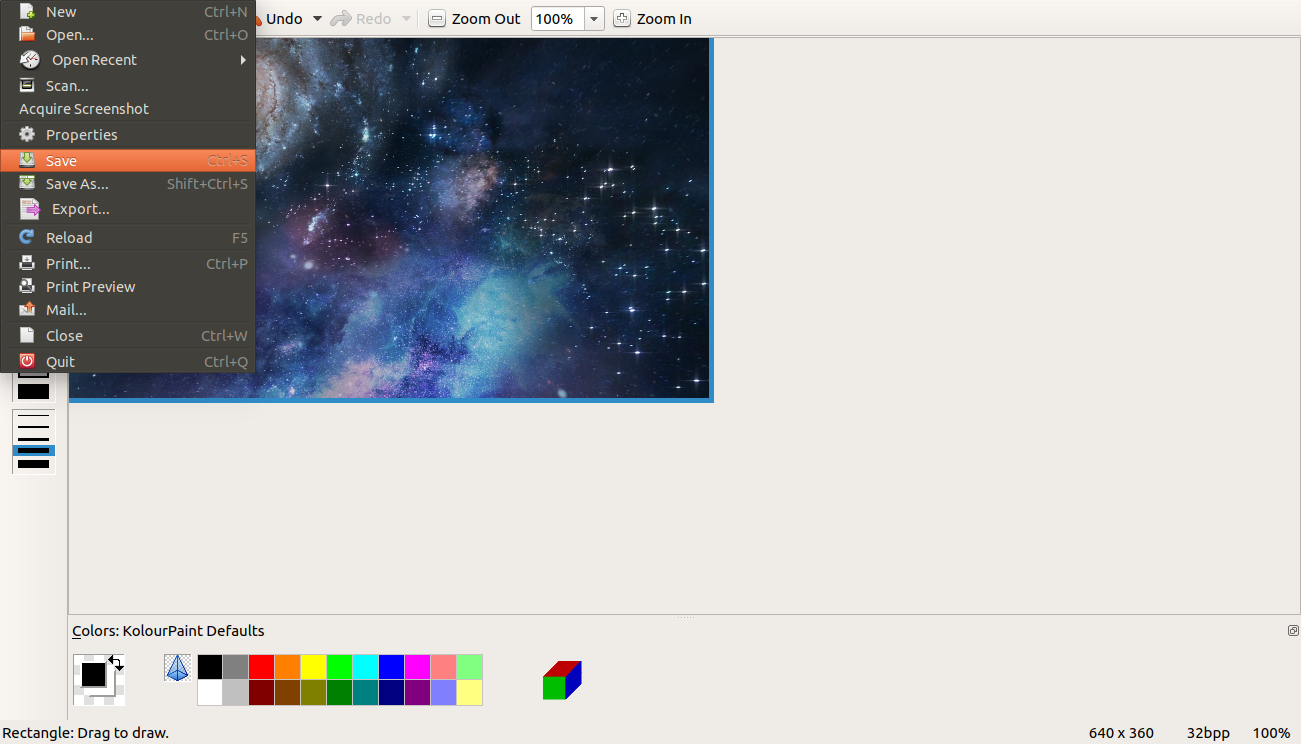The width and height of the screenshot is (1301, 744).
Task: Pick the bright blue color swatch
Action: point(392,667)
